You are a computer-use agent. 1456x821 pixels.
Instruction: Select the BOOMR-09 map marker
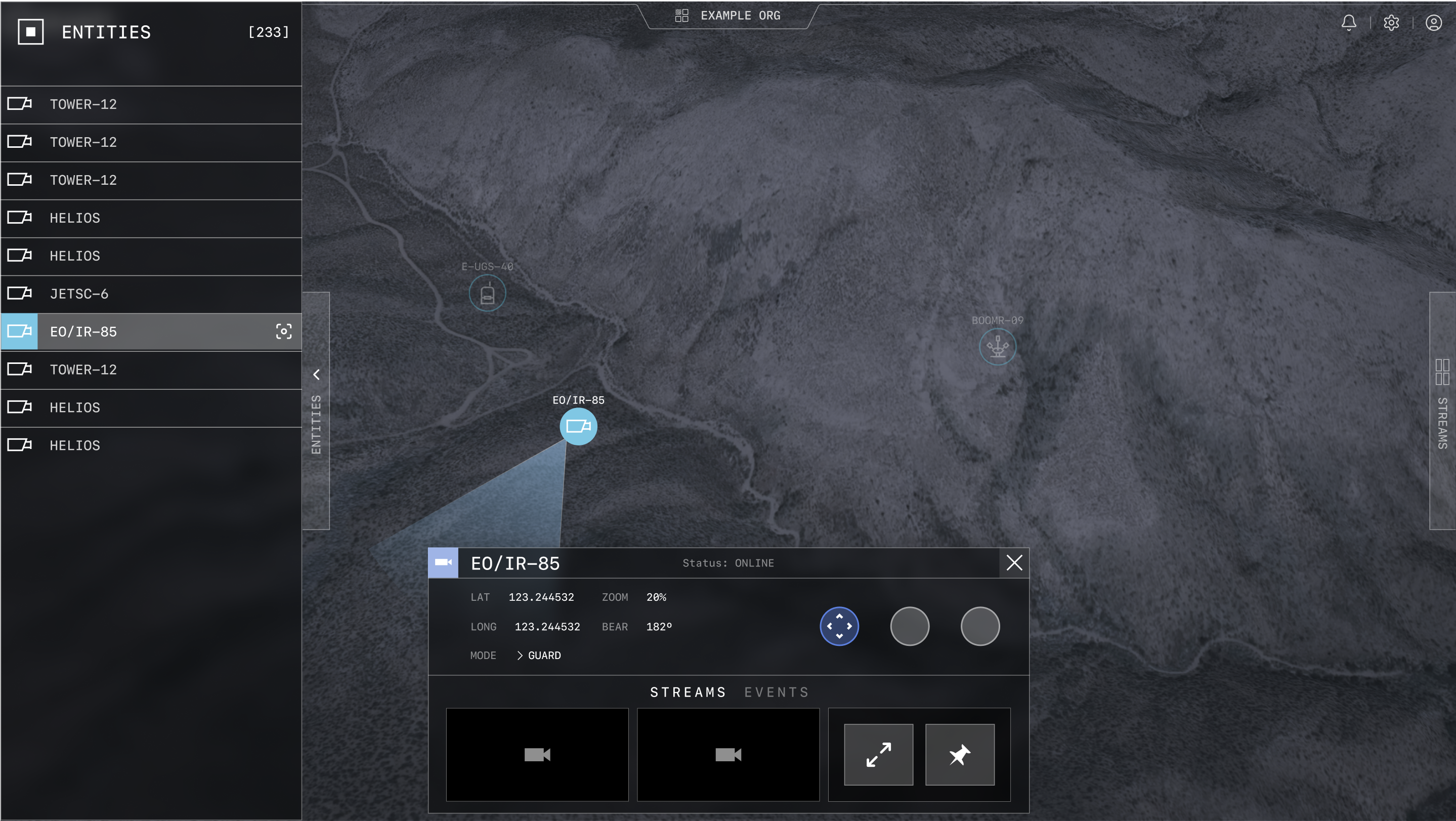tap(997, 347)
